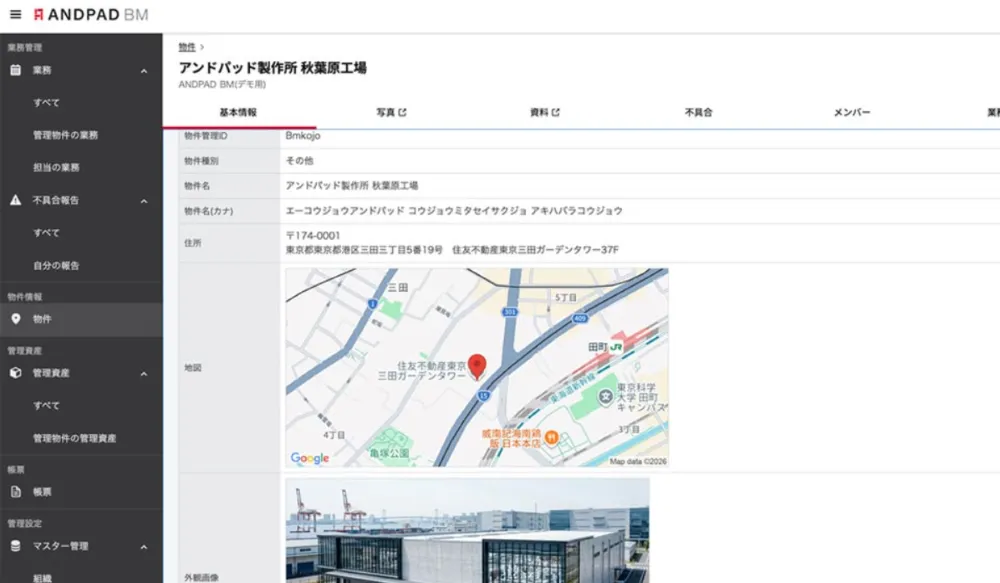Click the 業務 calendar icon in sidebar
Viewport: 1000px width, 583px height.
click(16, 70)
